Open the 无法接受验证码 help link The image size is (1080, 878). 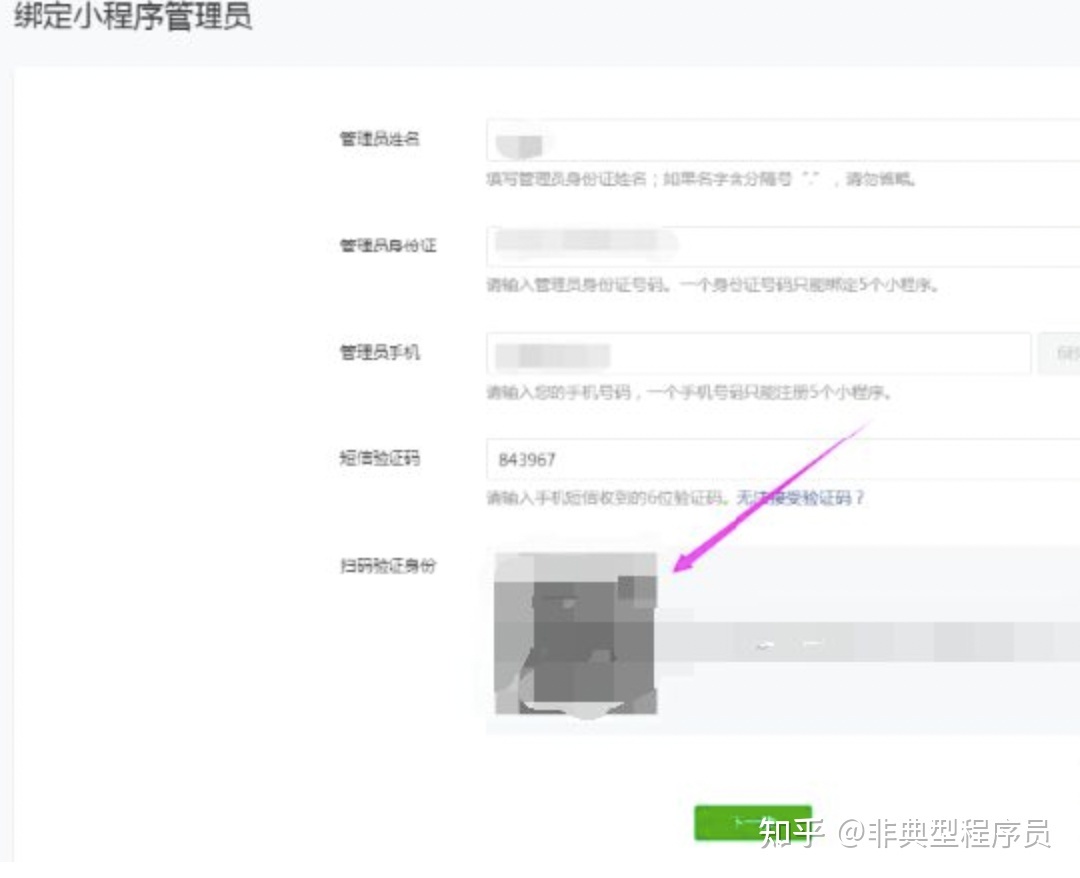click(800, 498)
